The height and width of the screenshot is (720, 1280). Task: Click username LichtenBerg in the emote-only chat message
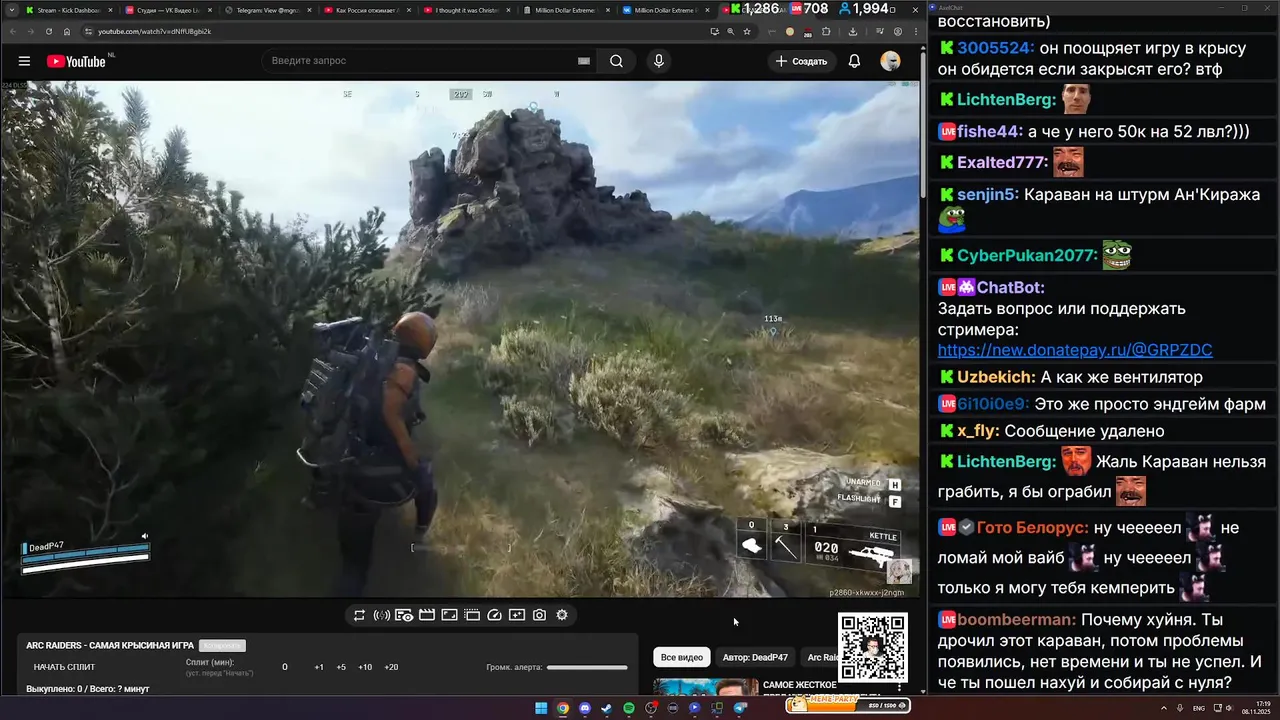[x=1005, y=100]
